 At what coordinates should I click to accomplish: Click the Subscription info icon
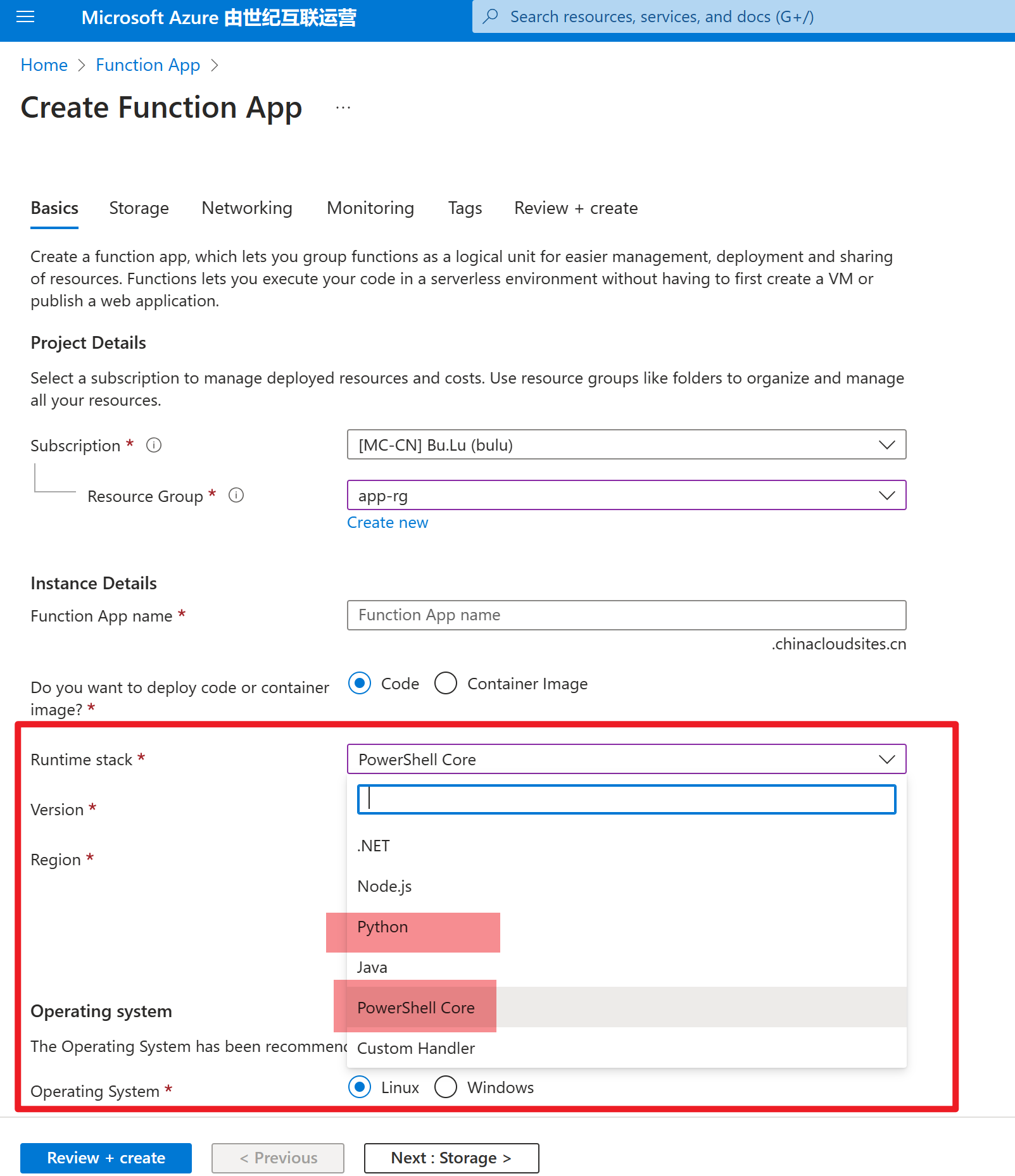154,445
